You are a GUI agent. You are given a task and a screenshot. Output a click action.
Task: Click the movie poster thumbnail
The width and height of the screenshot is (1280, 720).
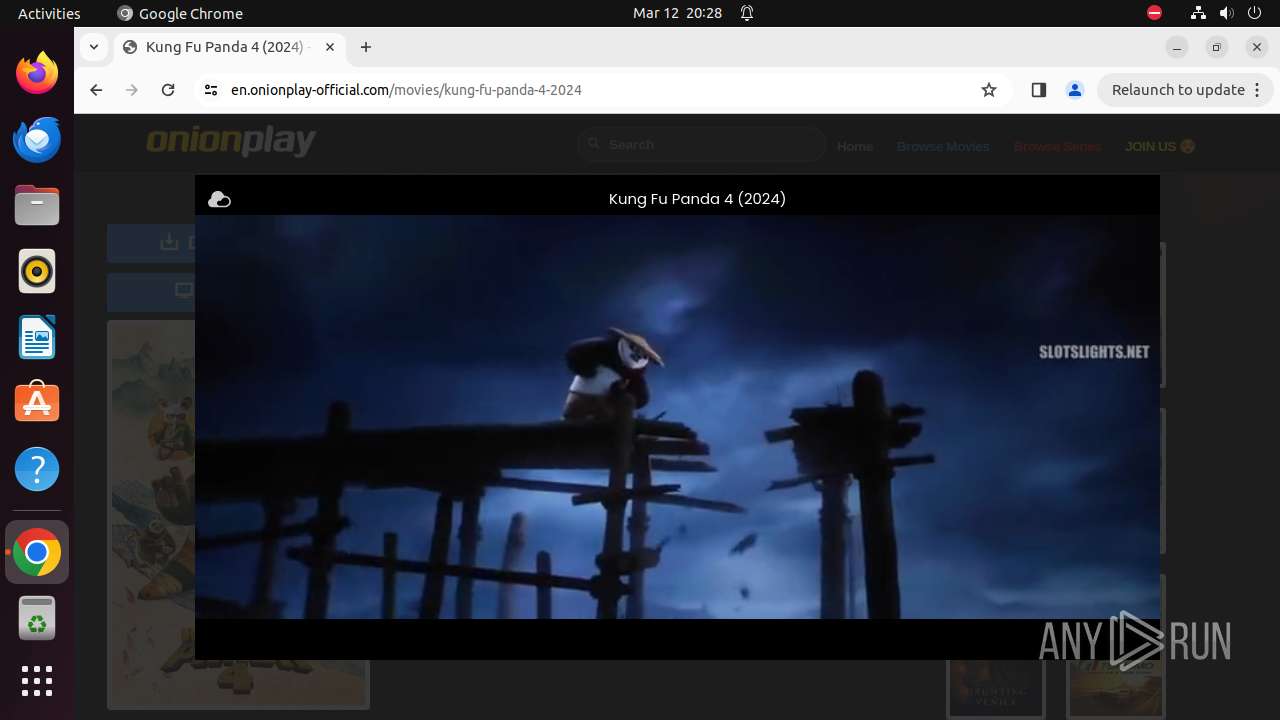pyautogui.click(x=151, y=515)
